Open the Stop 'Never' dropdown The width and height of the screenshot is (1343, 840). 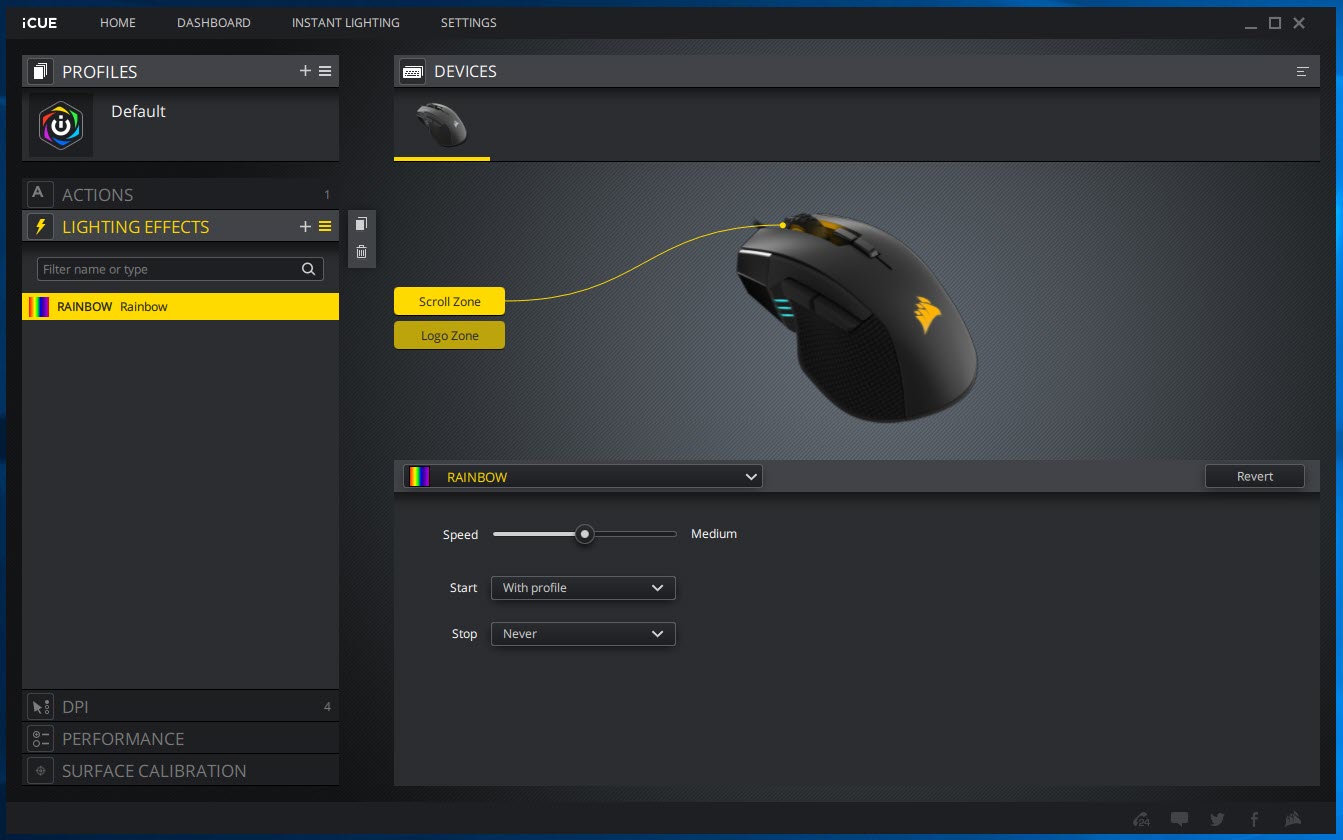point(583,634)
